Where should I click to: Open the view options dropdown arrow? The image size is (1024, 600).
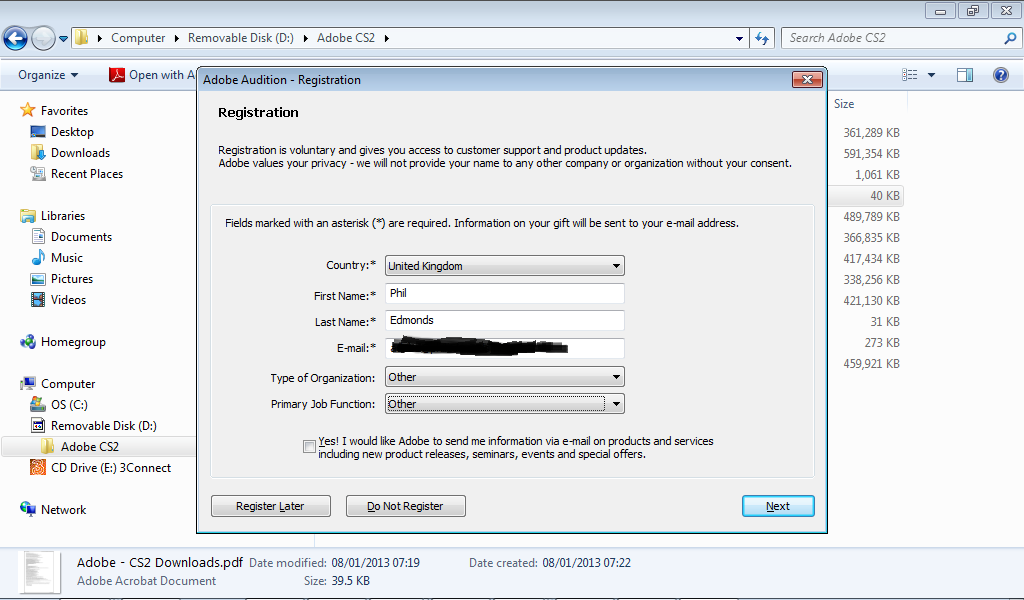(931, 75)
